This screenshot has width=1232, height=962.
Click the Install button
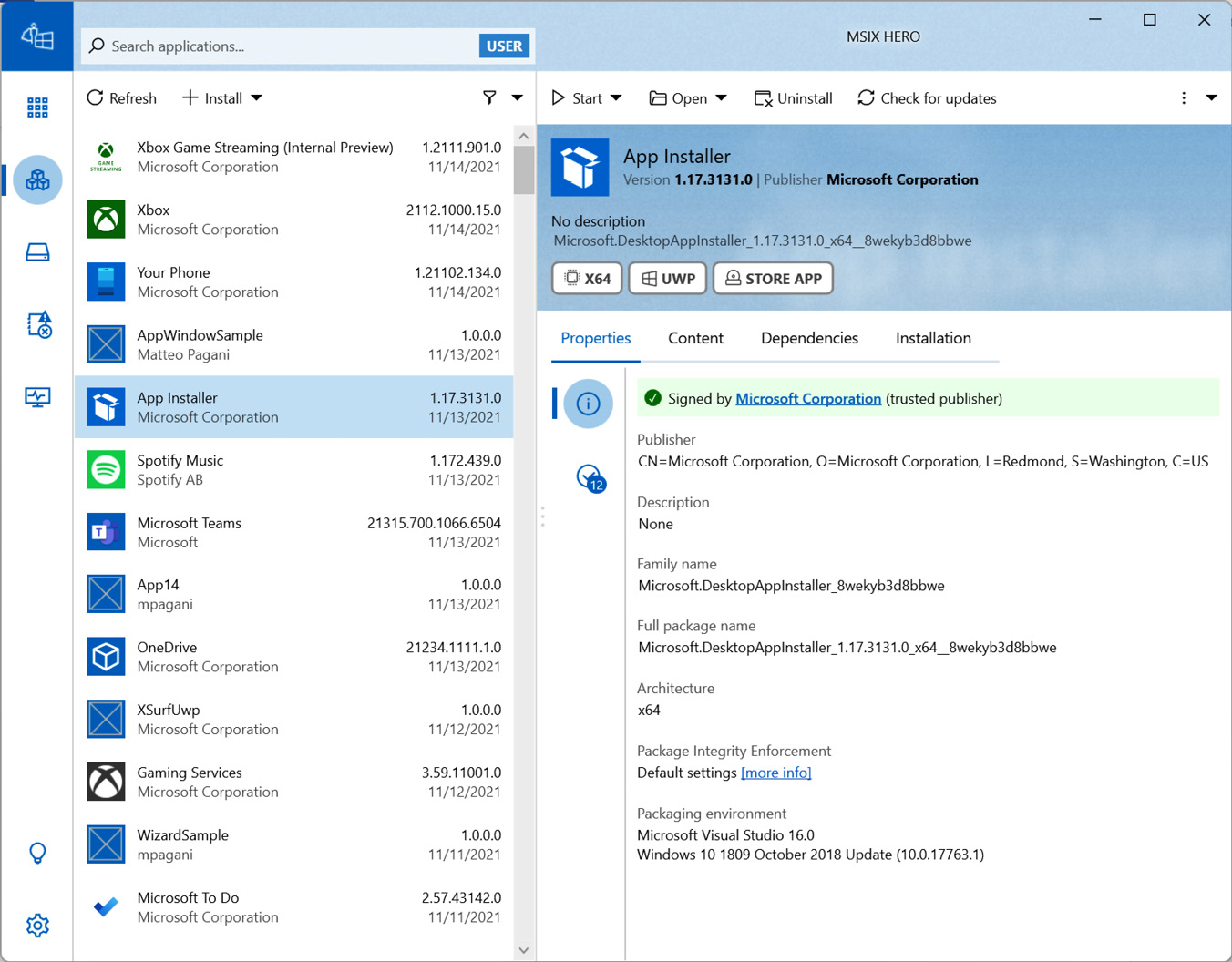point(212,97)
